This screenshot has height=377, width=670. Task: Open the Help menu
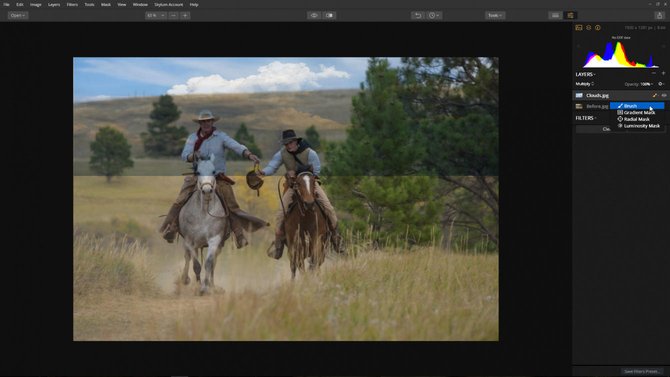[194, 4]
